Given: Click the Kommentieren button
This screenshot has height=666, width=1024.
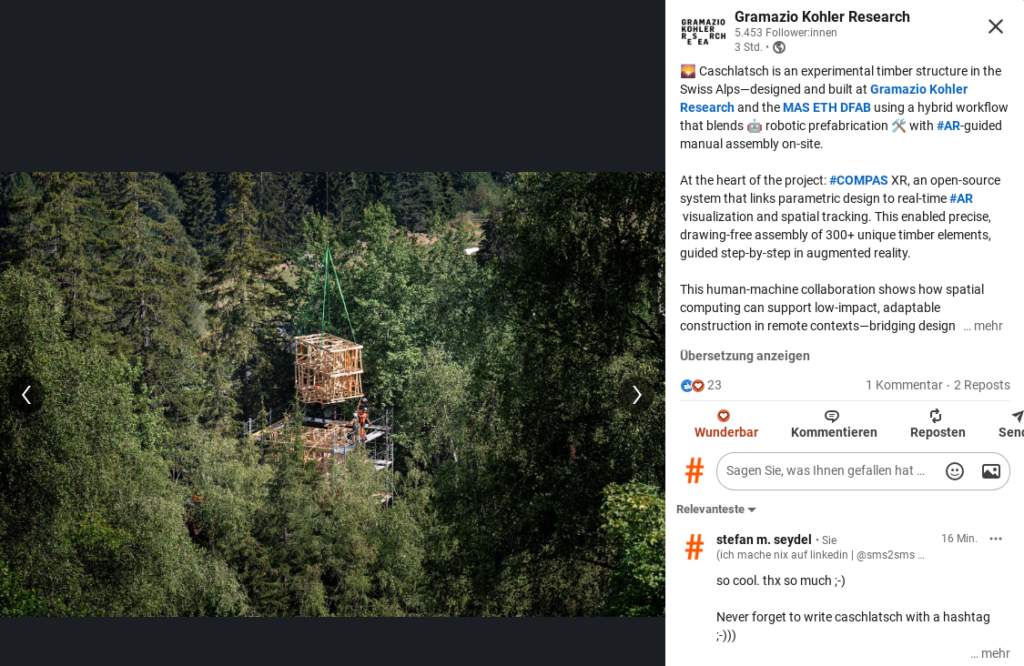Looking at the screenshot, I should click(833, 424).
